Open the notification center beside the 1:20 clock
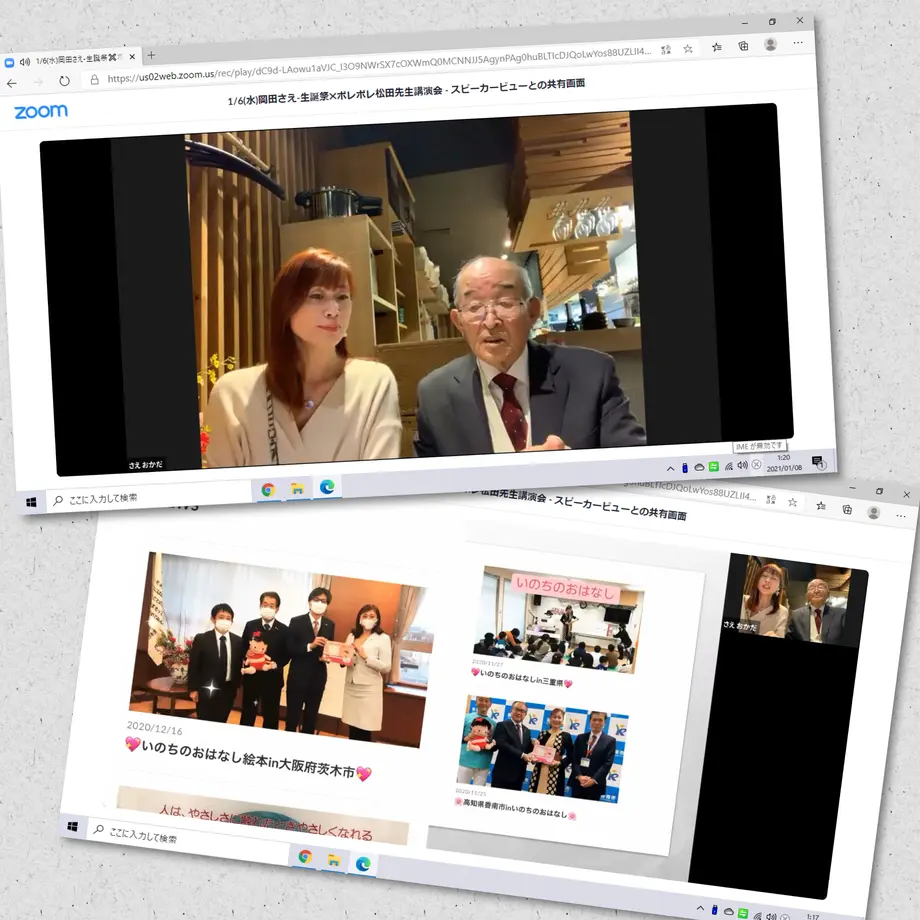The width and height of the screenshot is (920, 920). (818, 462)
